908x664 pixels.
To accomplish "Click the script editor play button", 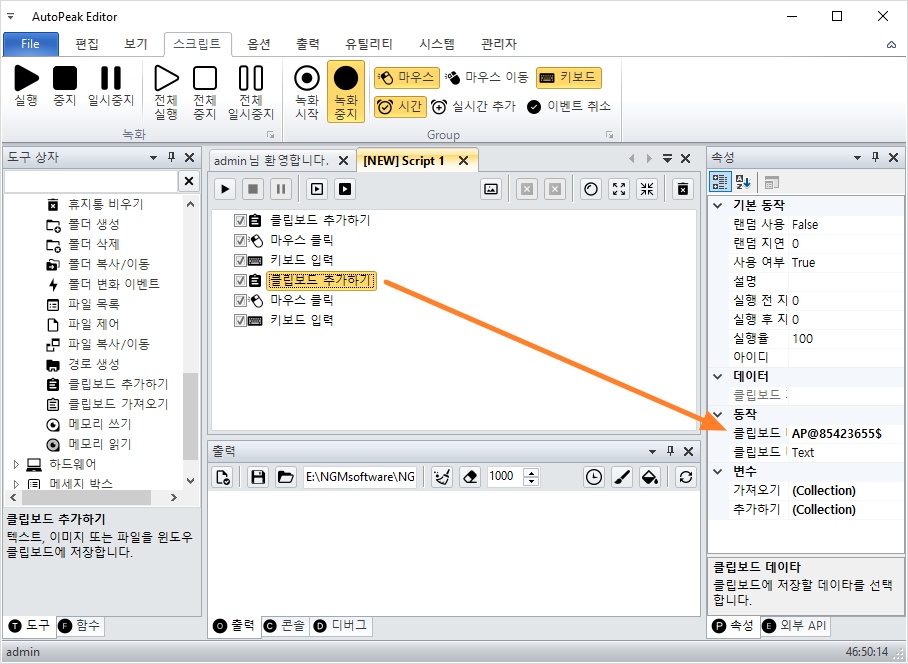I will [x=225, y=189].
